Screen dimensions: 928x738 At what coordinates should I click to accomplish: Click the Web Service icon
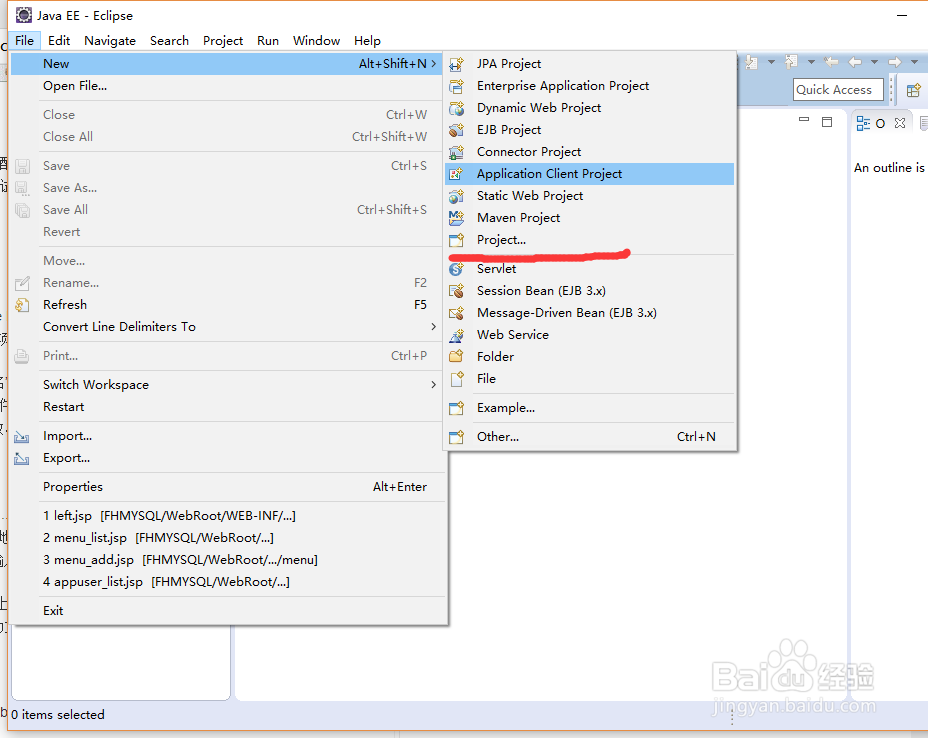coord(456,335)
